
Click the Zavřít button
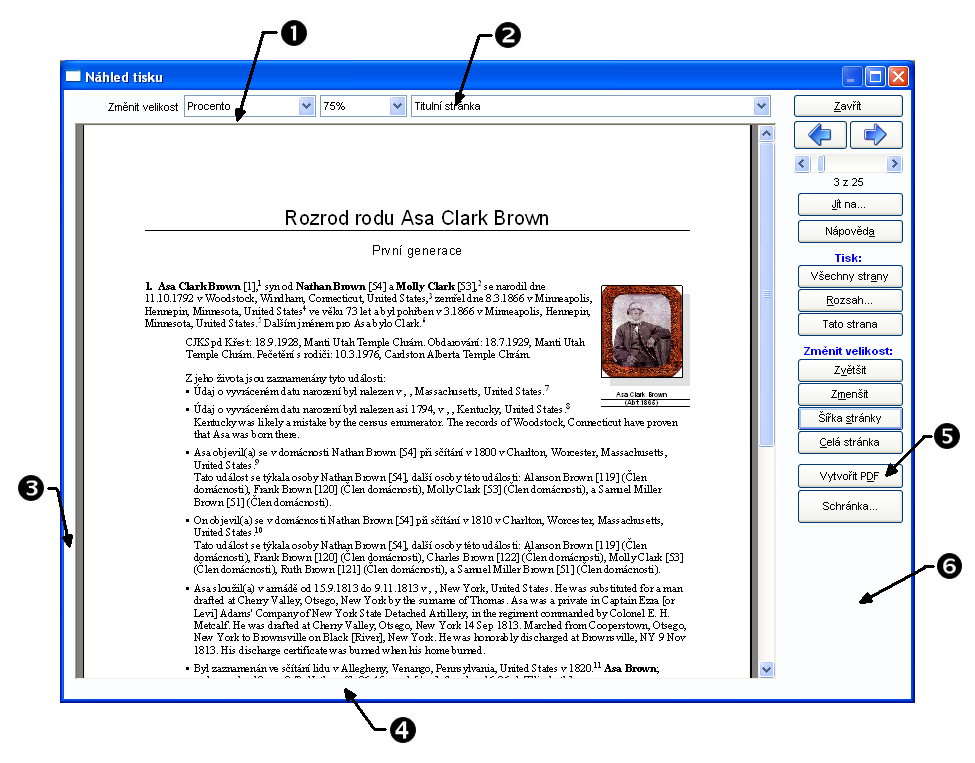point(849,106)
